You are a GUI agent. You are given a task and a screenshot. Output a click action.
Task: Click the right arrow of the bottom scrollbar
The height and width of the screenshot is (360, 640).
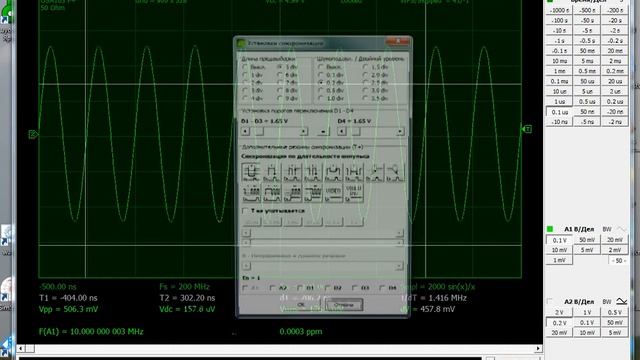tap(538, 349)
